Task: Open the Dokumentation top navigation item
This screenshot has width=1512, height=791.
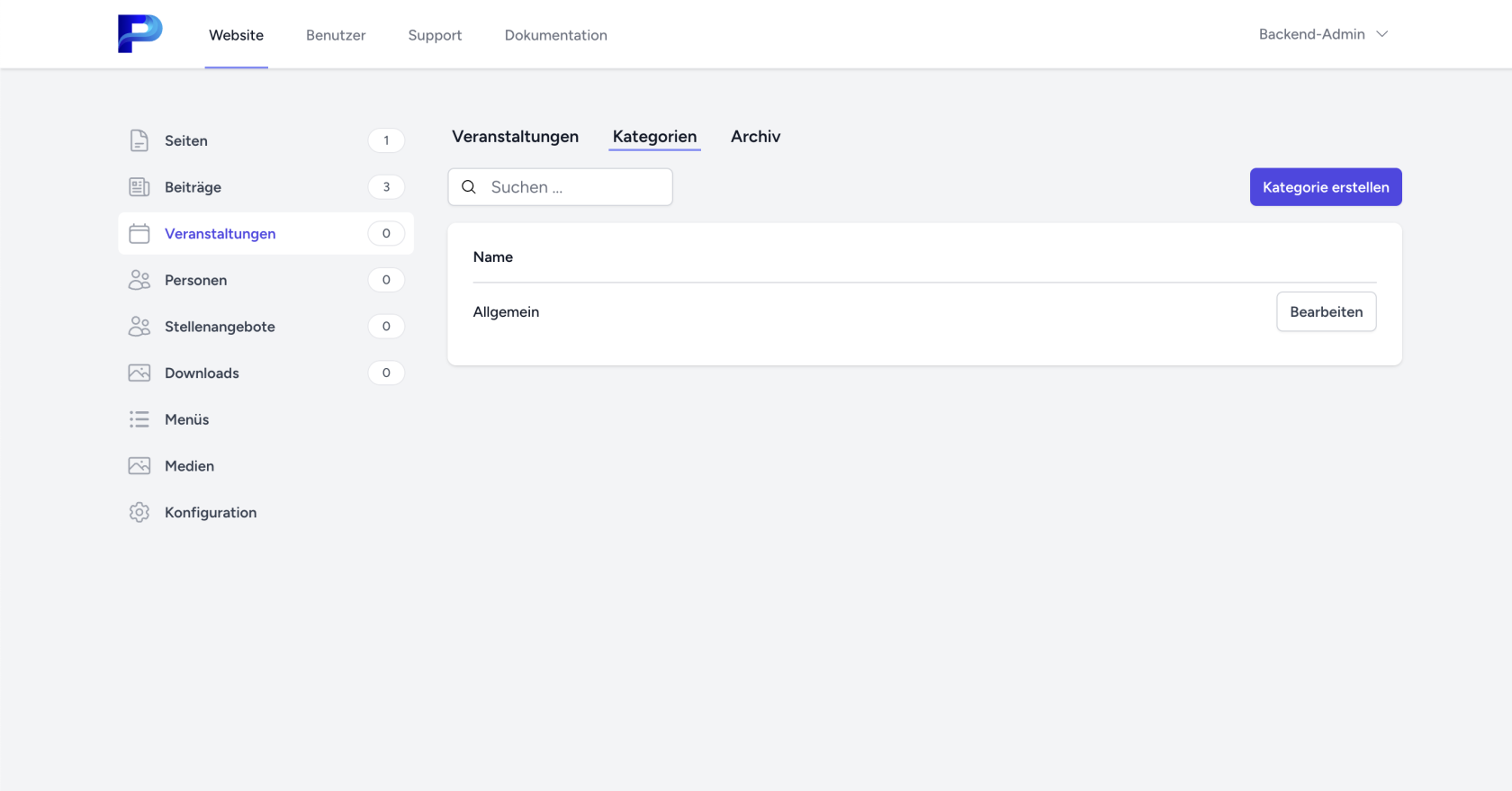Action: click(555, 35)
